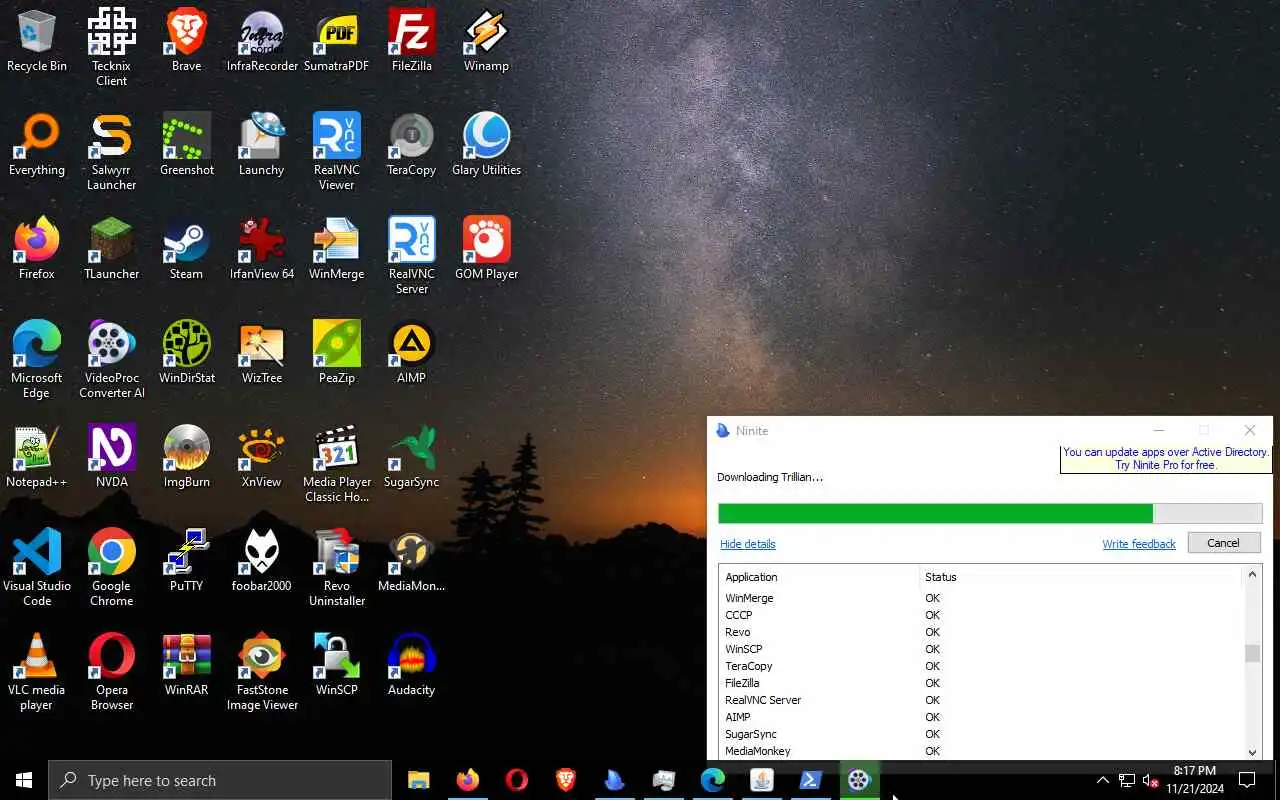This screenshot has width=1280, height=800.
Task: Select the Winamp desktop shortcut
Action: click(487, 42)
